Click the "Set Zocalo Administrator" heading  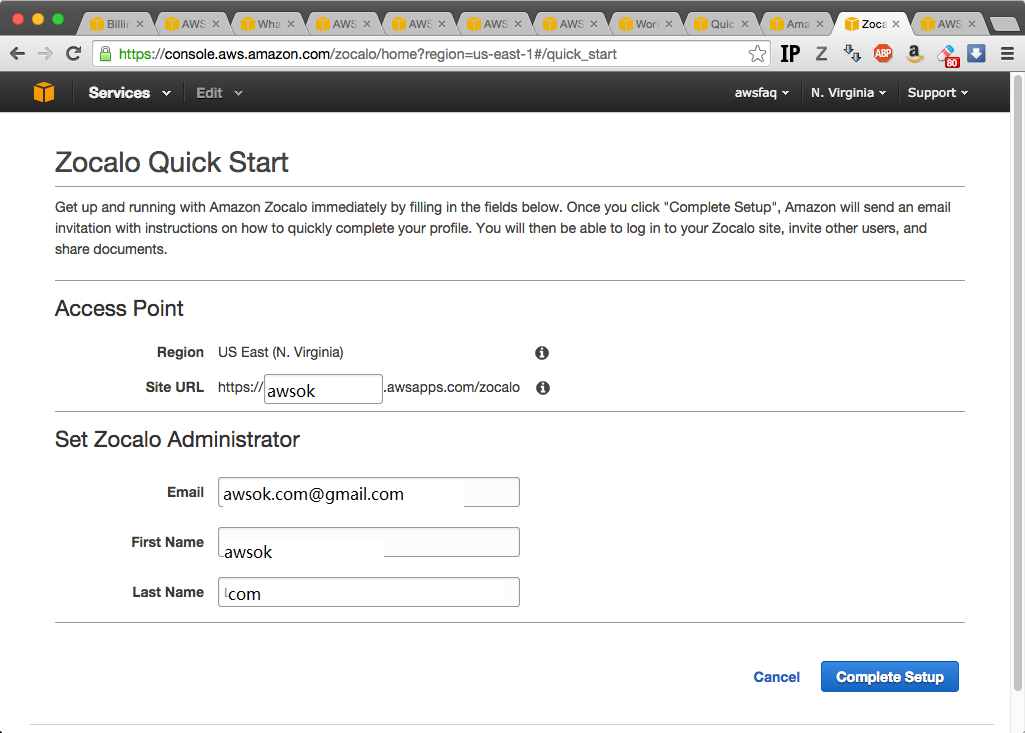tap(177, 439)
